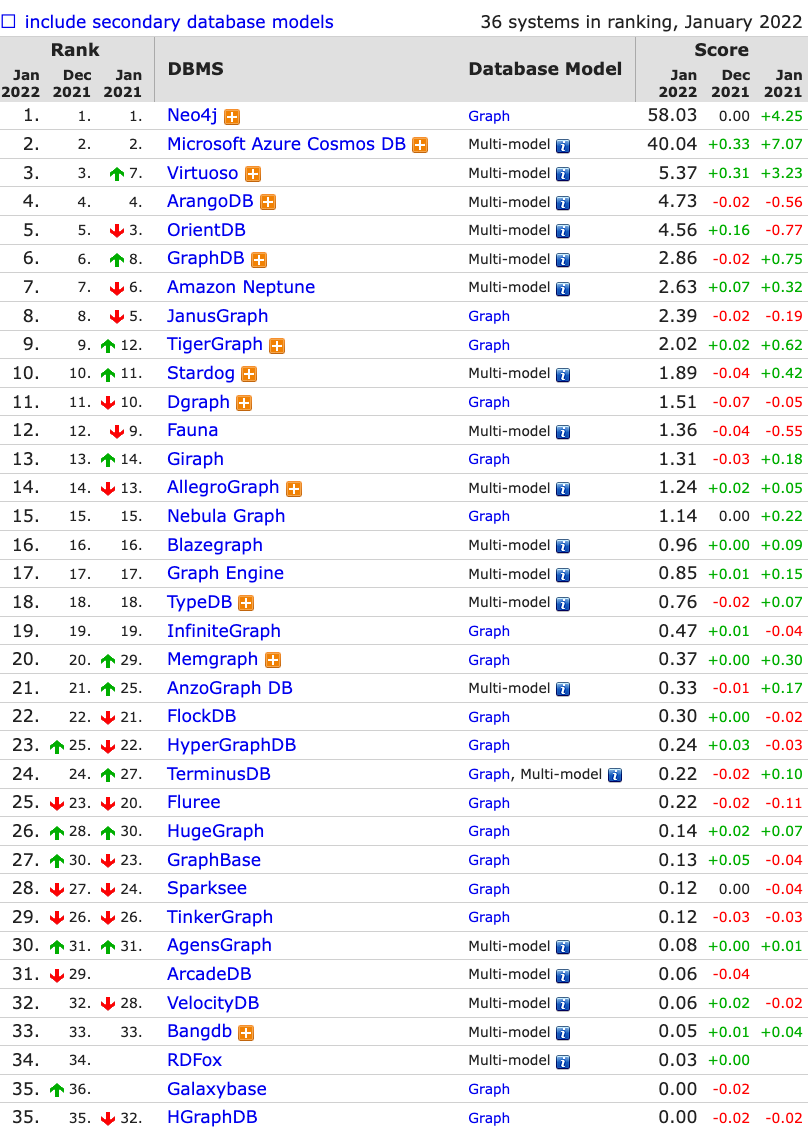Open the GraphBase link
The height and width of the screenshot is (1130, 808).
[214, 860]
